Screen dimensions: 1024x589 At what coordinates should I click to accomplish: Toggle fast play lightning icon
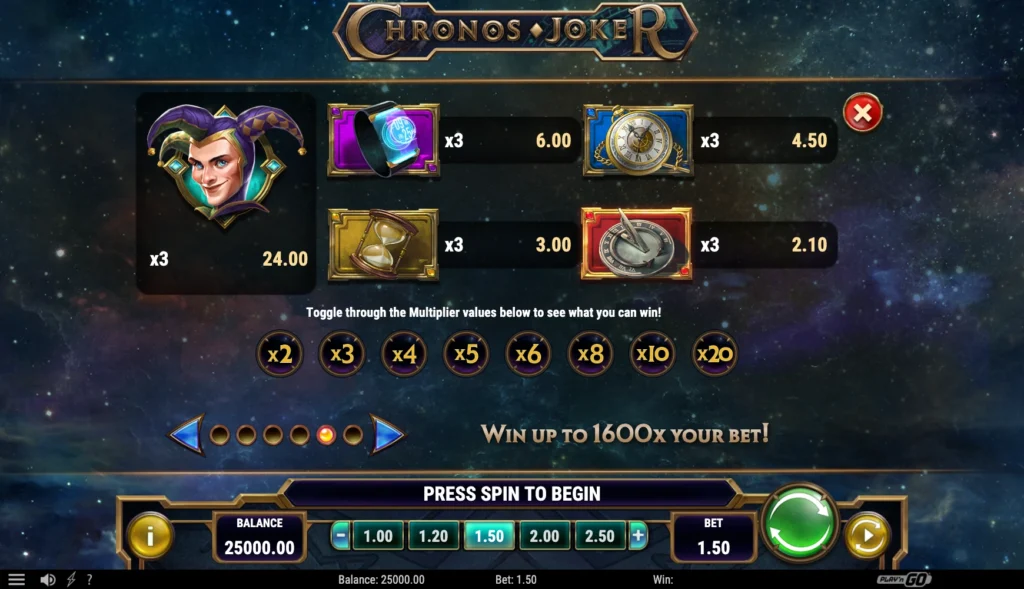point(71,579)
